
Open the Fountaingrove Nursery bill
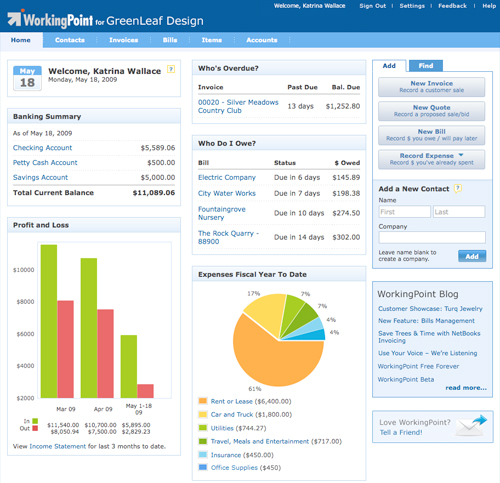[222, 213]
